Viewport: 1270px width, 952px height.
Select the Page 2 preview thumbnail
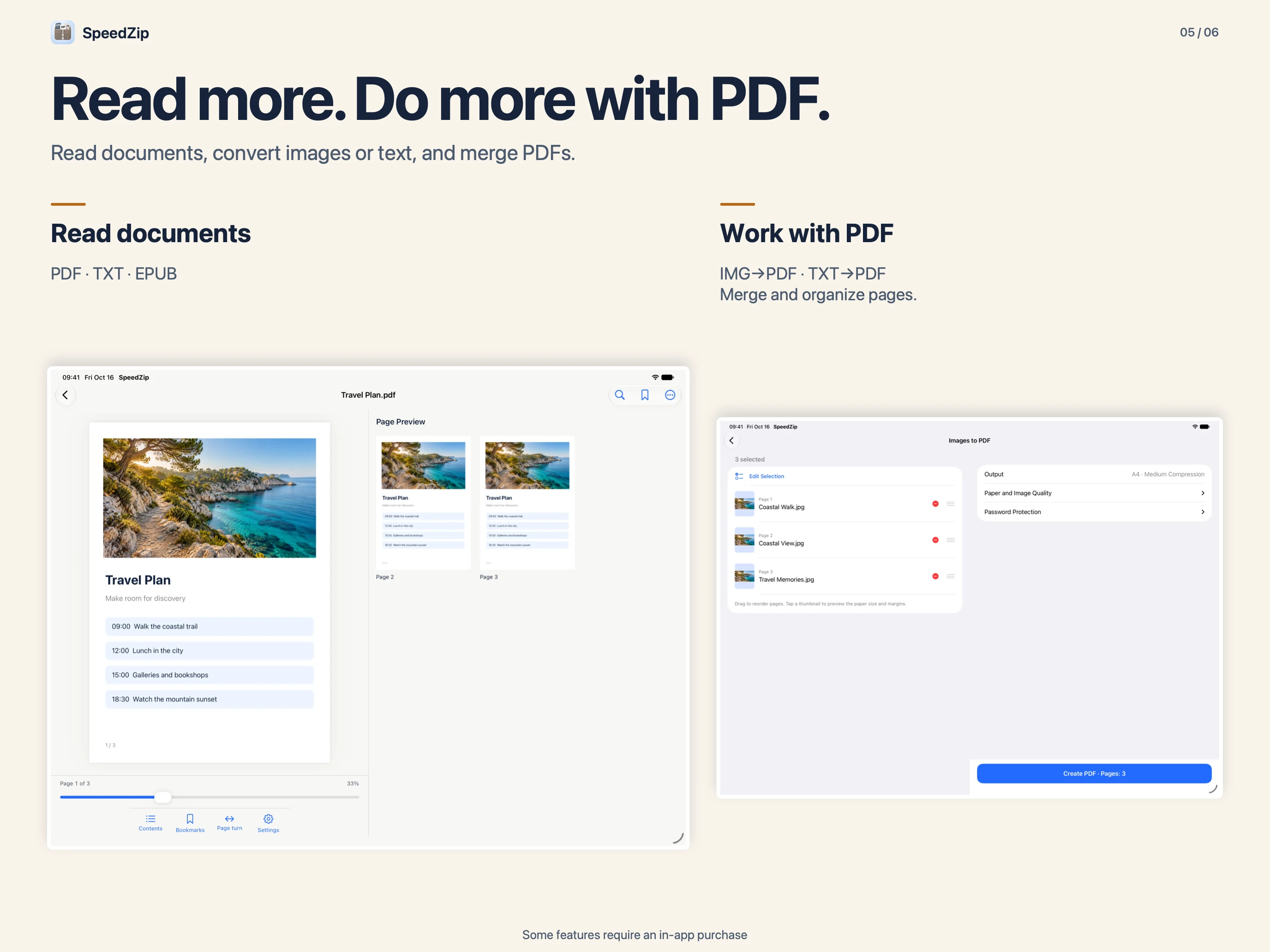pos(423,503)
